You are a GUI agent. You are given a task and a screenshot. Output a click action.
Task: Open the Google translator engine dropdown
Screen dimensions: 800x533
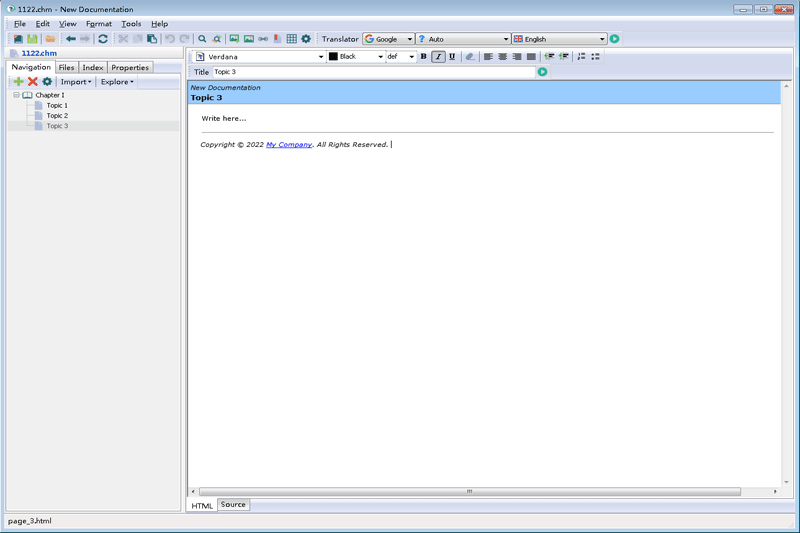[388, 39]
